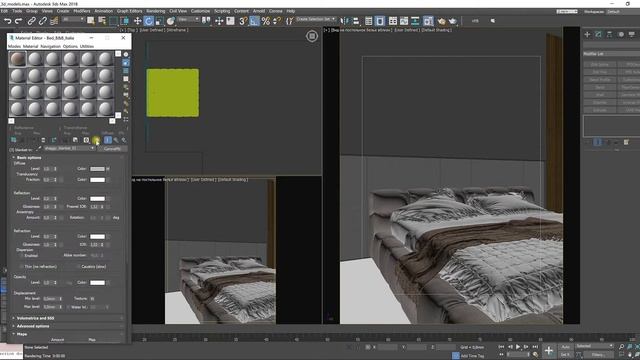Click the ViewCube home icon in Top viewport
The image size is (640, 360).
point(312,36)
